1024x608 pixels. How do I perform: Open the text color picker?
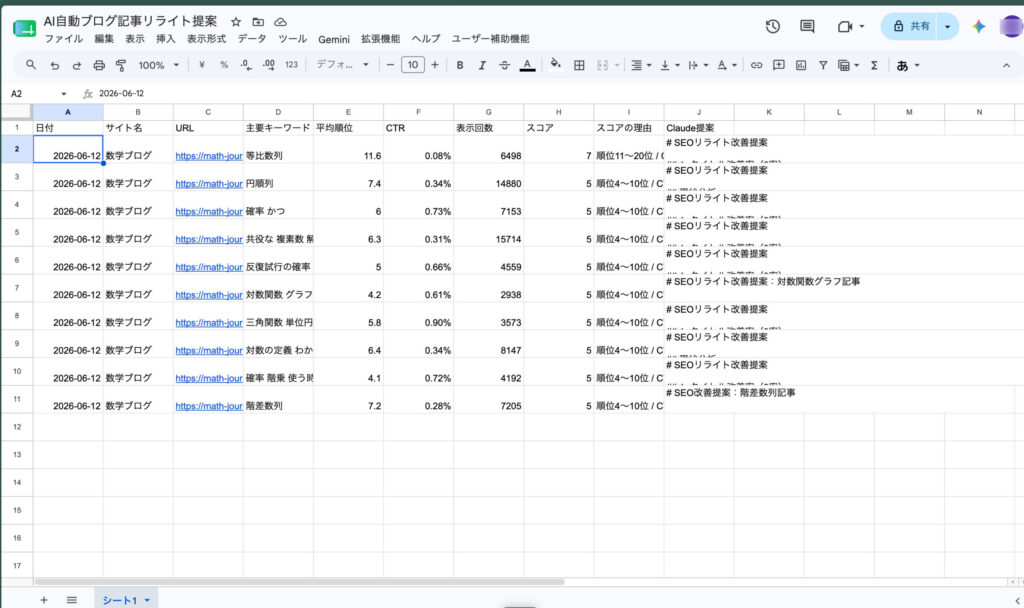tap(527, 65)
